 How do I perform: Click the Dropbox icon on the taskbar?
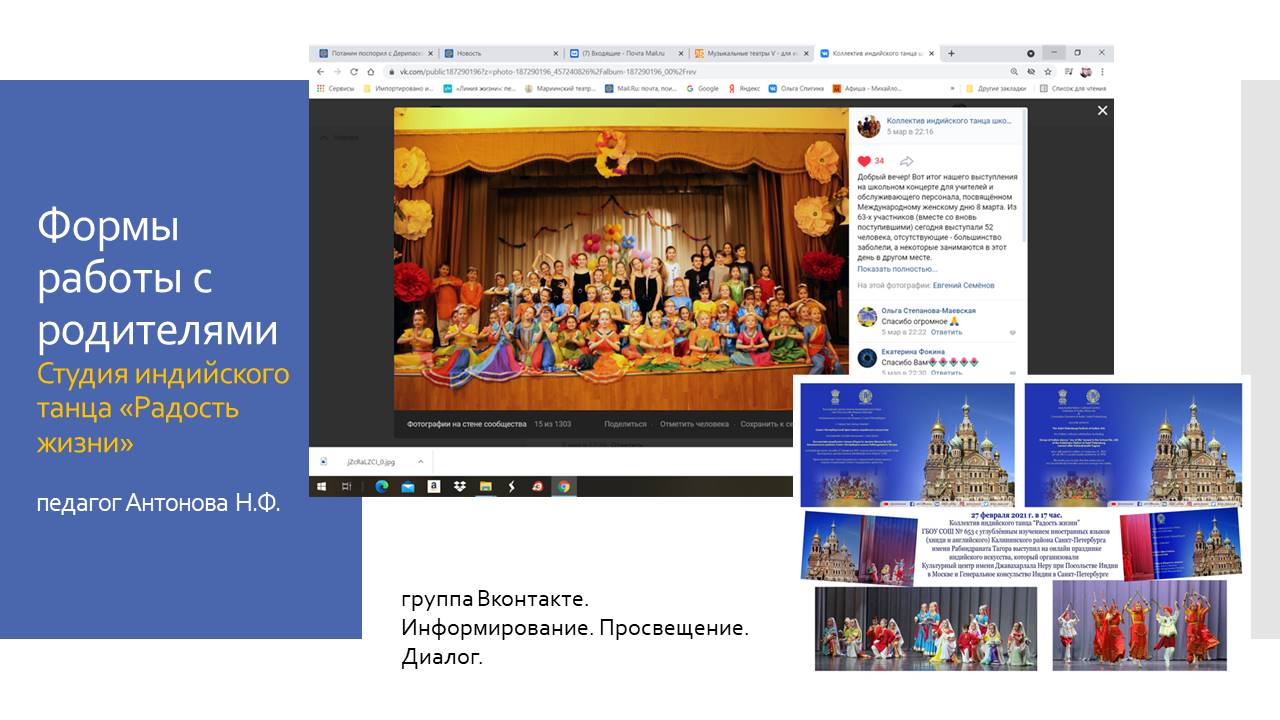pyautogui.click(x=459, y=487)
